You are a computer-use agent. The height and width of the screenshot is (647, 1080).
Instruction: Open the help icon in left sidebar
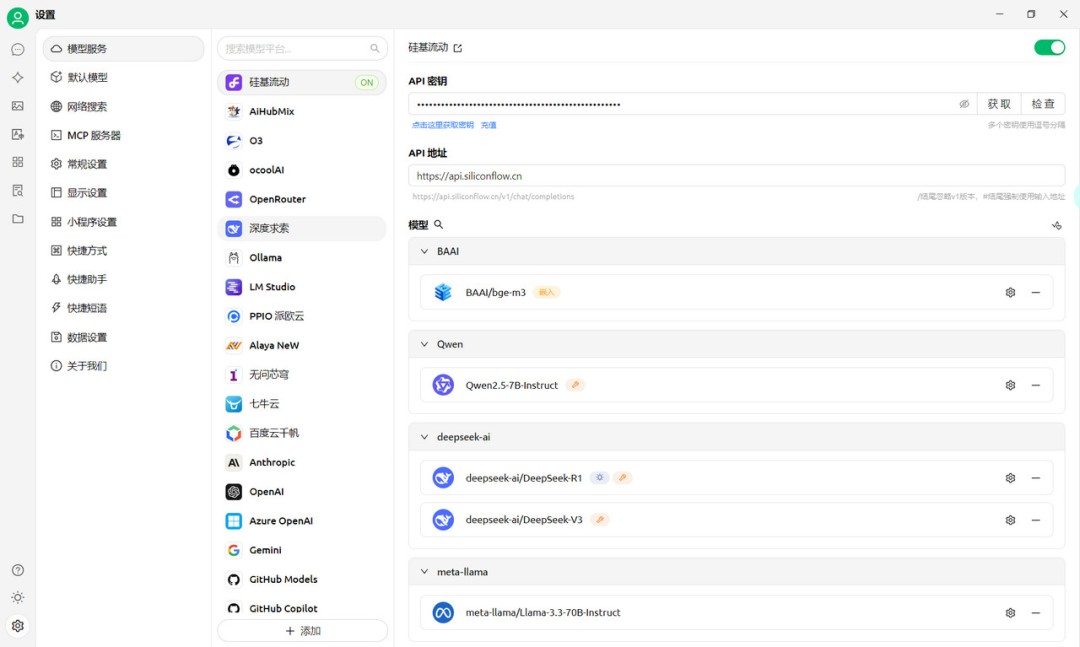18,570
